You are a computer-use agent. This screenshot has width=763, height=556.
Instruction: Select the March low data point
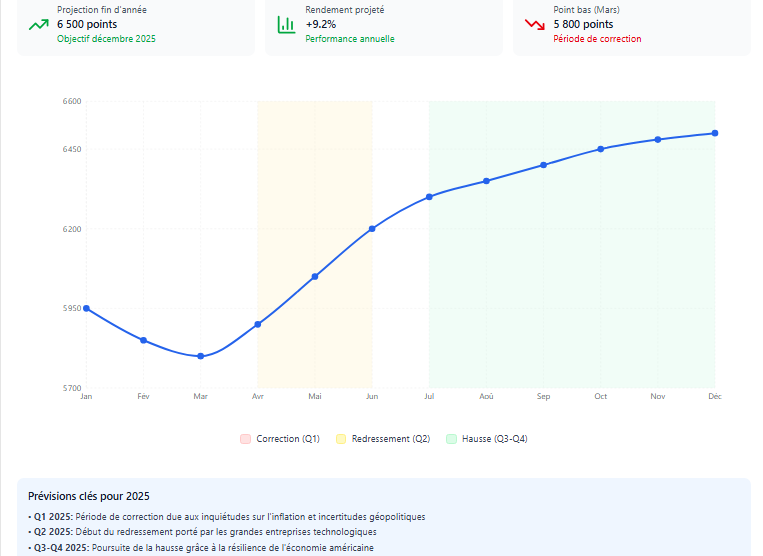pos(201,356)
